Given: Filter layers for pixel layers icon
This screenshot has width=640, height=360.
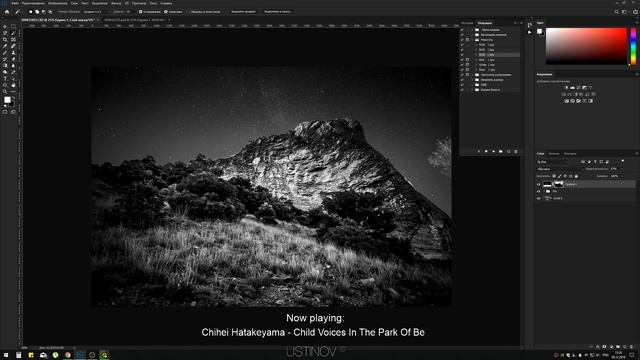Looking at the screenshot, I should tap(582, 162).
